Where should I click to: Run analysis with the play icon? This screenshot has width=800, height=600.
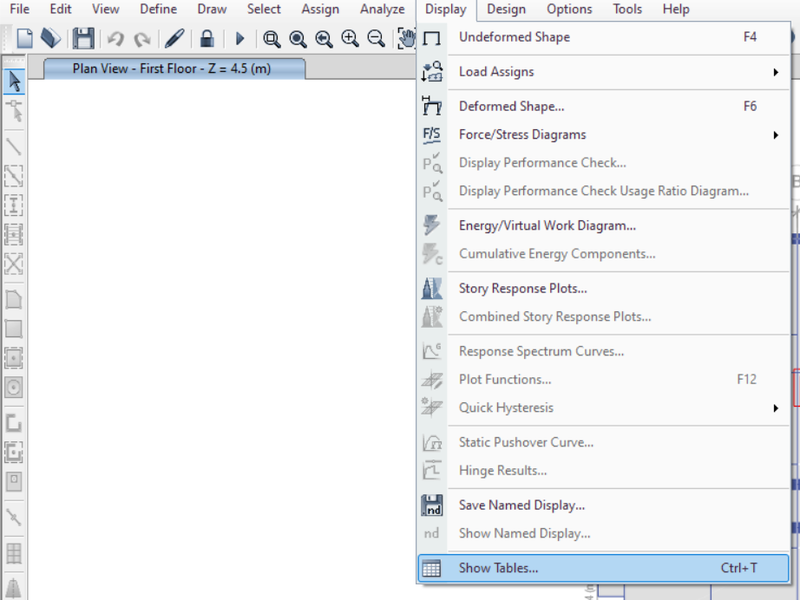(x=240, y=38)
